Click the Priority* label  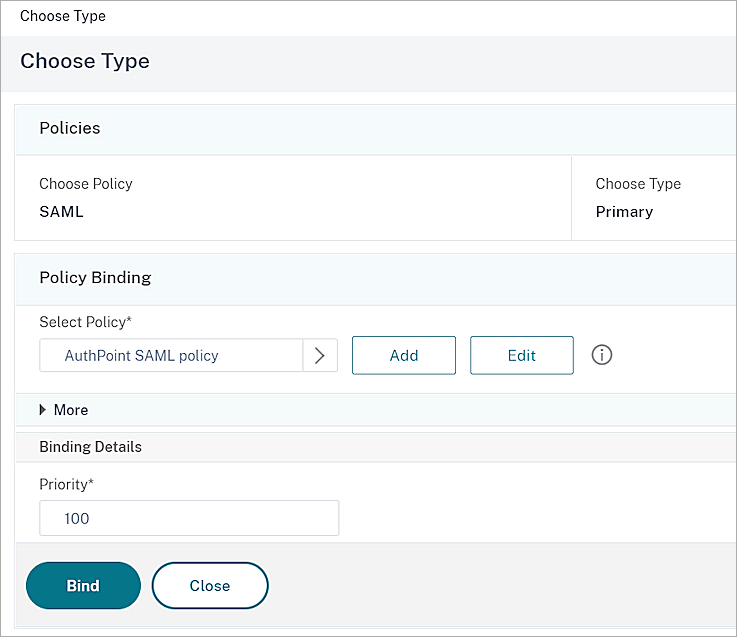tap(67, 484)
